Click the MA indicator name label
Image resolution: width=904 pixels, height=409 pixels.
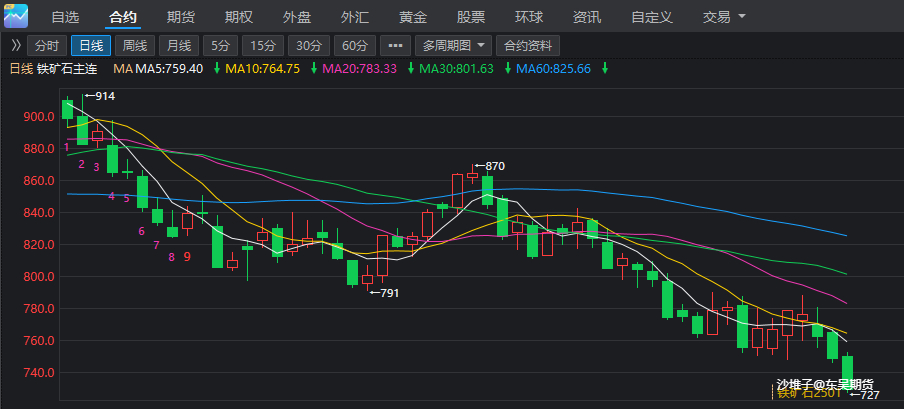123,69
